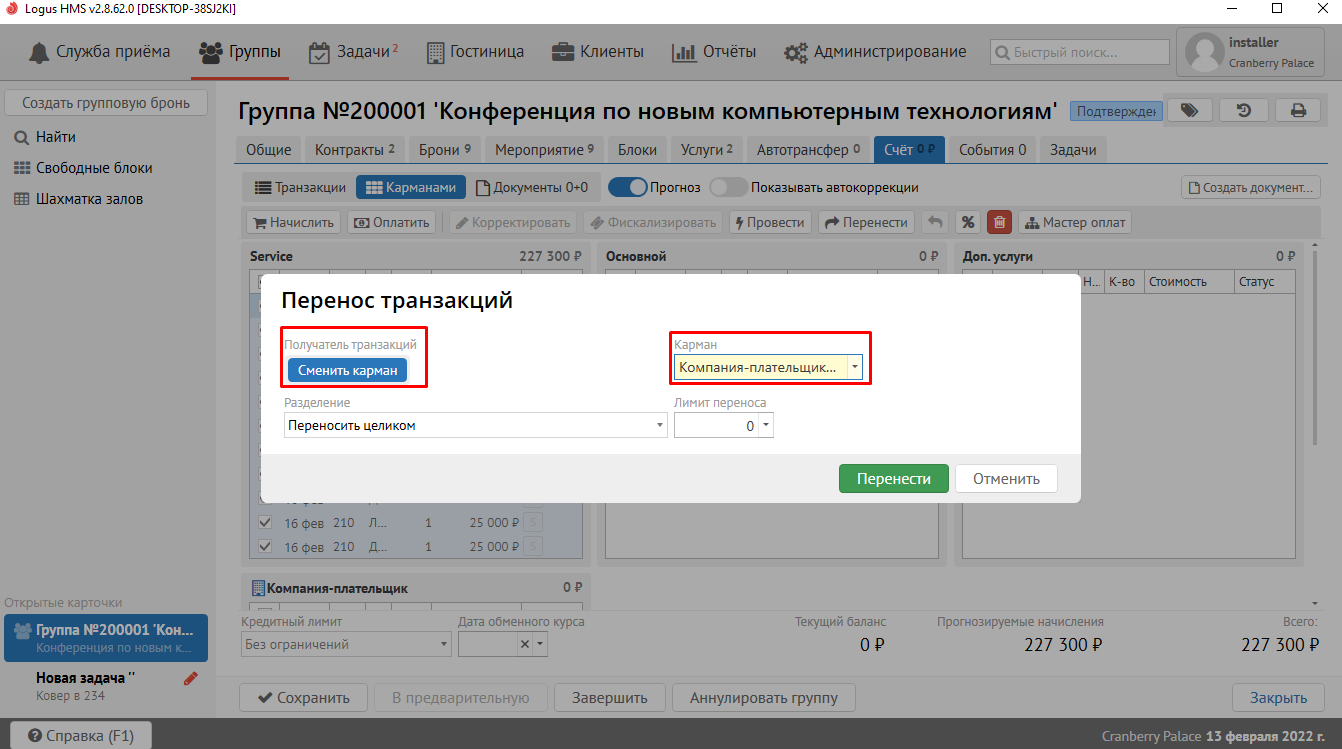This screenshot has width=1342, height=749.
Task: Enable Показывать автокоррекции toggle
Action: (x=728, y=187)
